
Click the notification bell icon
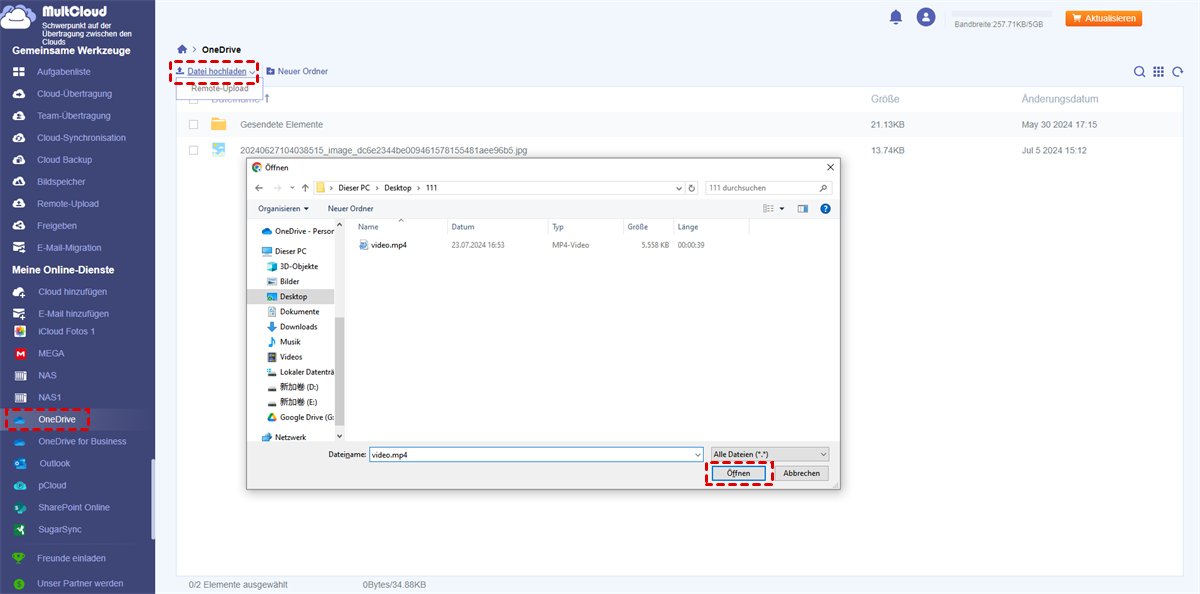[896, 17]
